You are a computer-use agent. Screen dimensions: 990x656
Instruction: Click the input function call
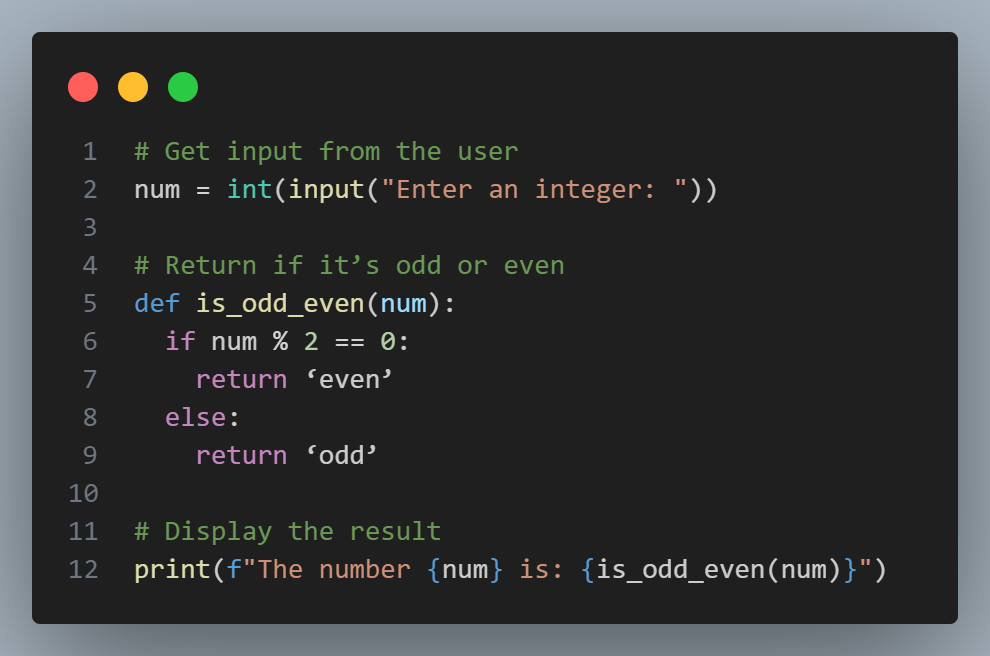pyautogui.click(x=330, y=189)
